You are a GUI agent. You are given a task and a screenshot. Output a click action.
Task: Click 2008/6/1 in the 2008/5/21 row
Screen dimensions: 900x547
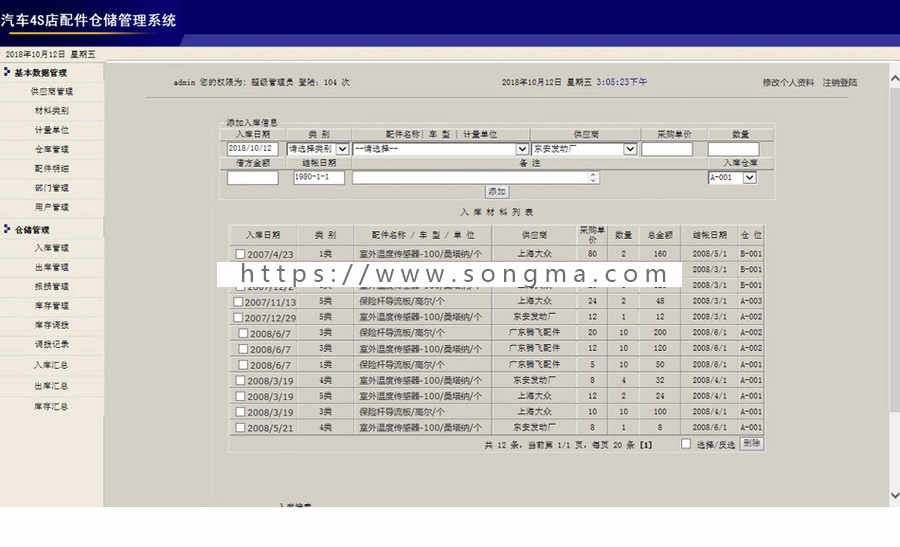click(x=709, y=428)
